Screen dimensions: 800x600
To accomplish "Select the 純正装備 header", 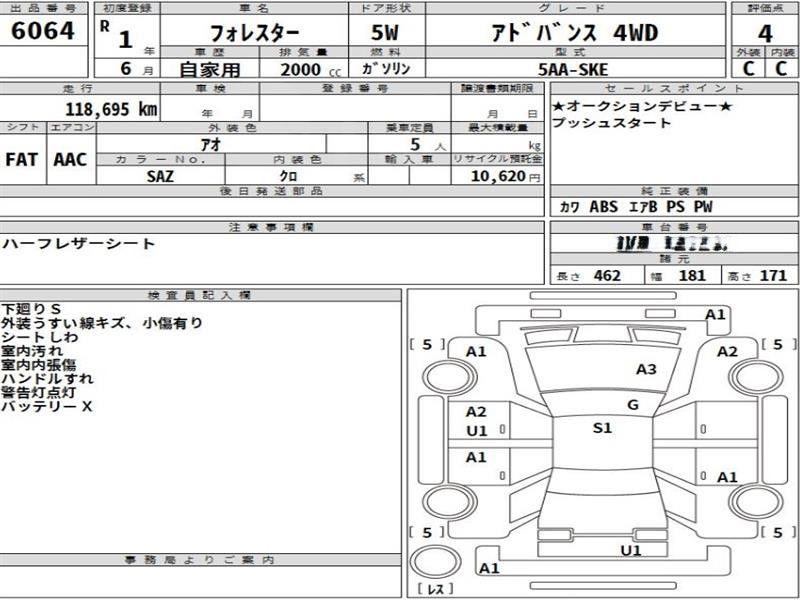I will pos(674,191).
